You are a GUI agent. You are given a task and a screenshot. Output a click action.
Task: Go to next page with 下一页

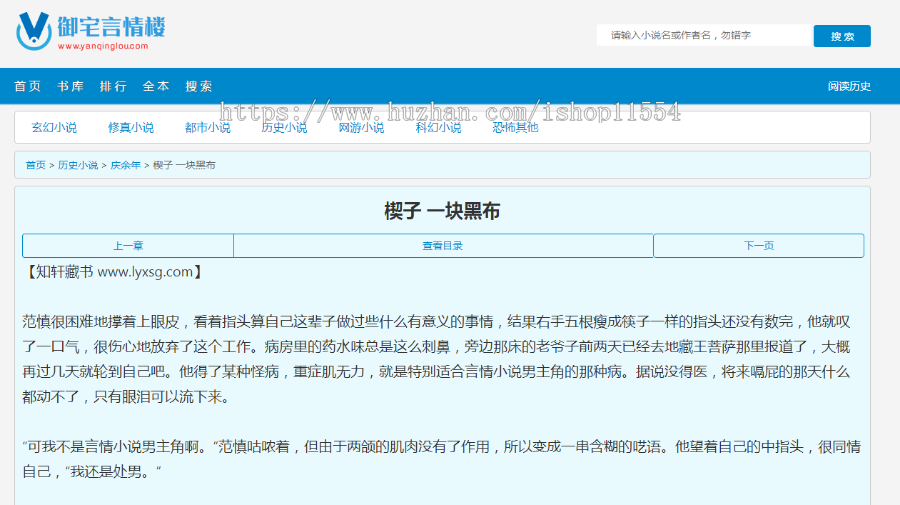pyautogui.click(x=758, y=246)
